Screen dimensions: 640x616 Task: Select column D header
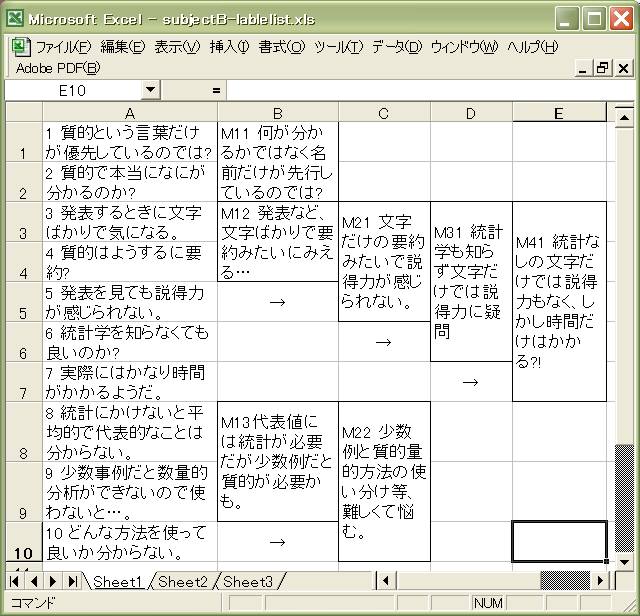[471, 113]
